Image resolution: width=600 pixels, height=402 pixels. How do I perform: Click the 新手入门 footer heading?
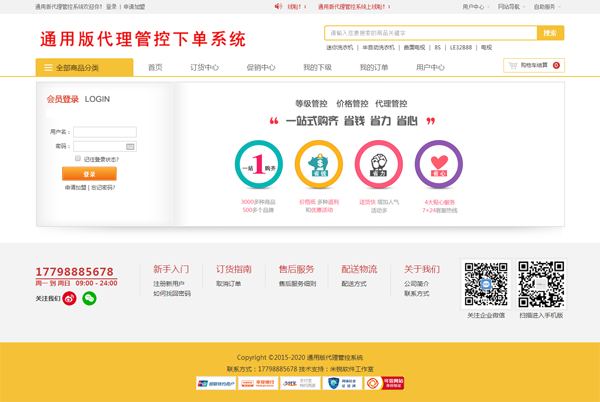(x=171, y=269)
